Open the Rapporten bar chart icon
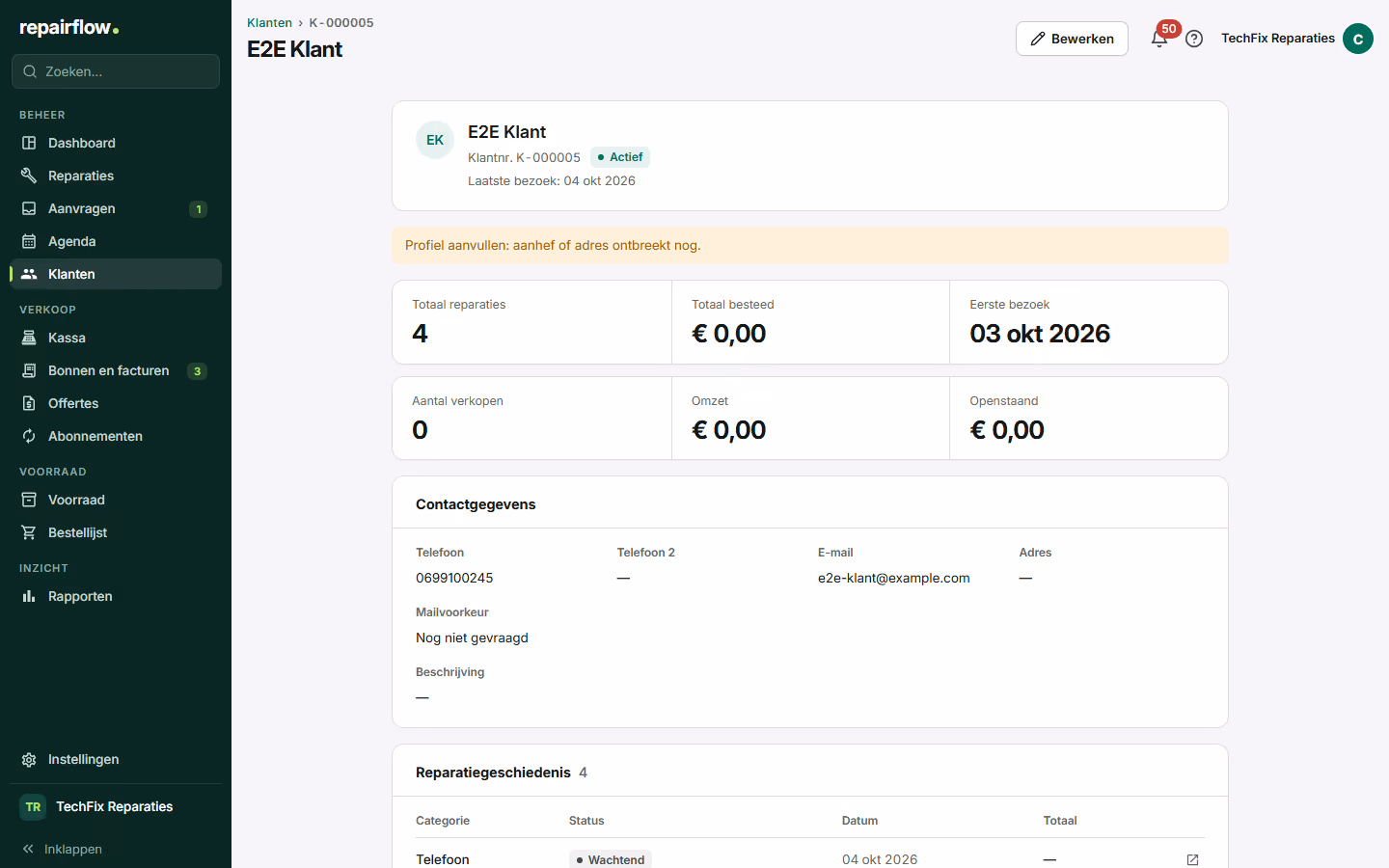Screen dimensions: 1389x868 (x=29, y=596)
